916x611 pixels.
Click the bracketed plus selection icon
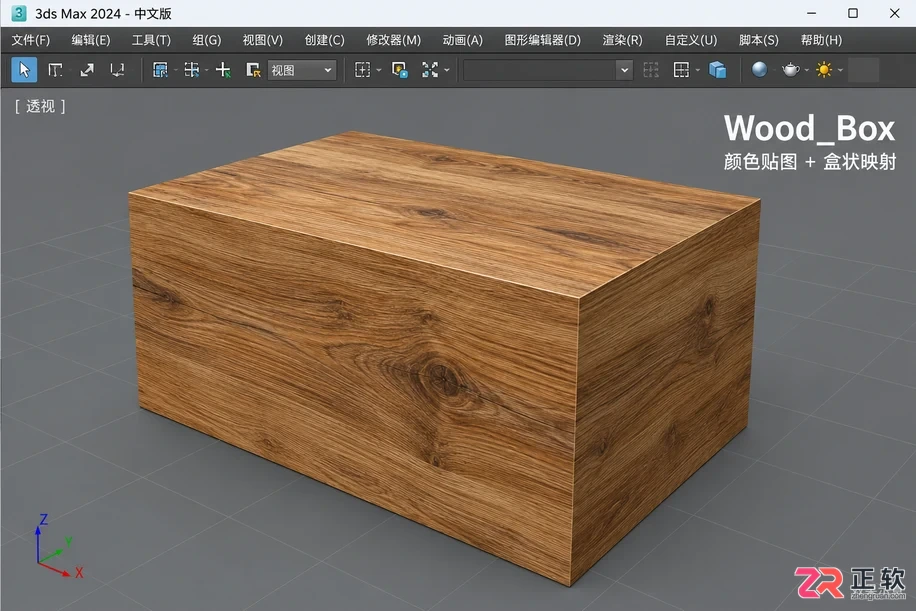click(362, 70)
